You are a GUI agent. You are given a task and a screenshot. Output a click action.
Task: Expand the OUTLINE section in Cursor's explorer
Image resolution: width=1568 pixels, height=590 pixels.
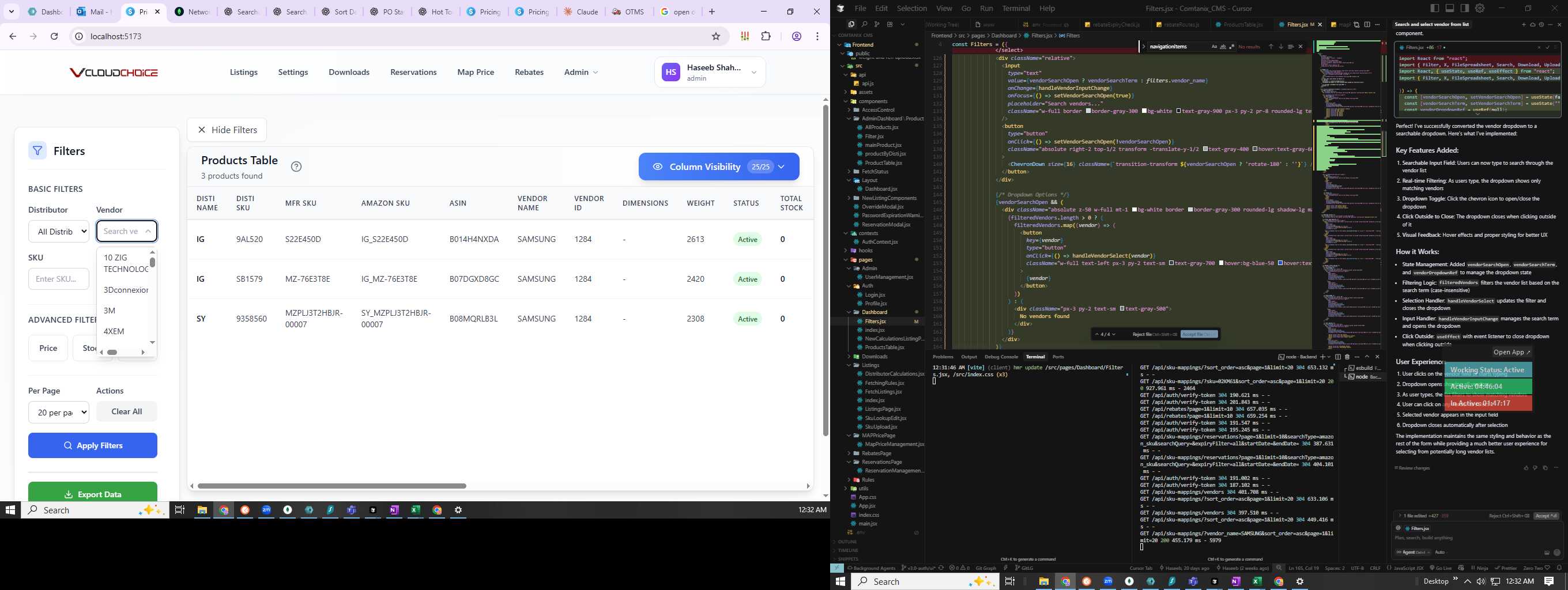pos(847,542)
